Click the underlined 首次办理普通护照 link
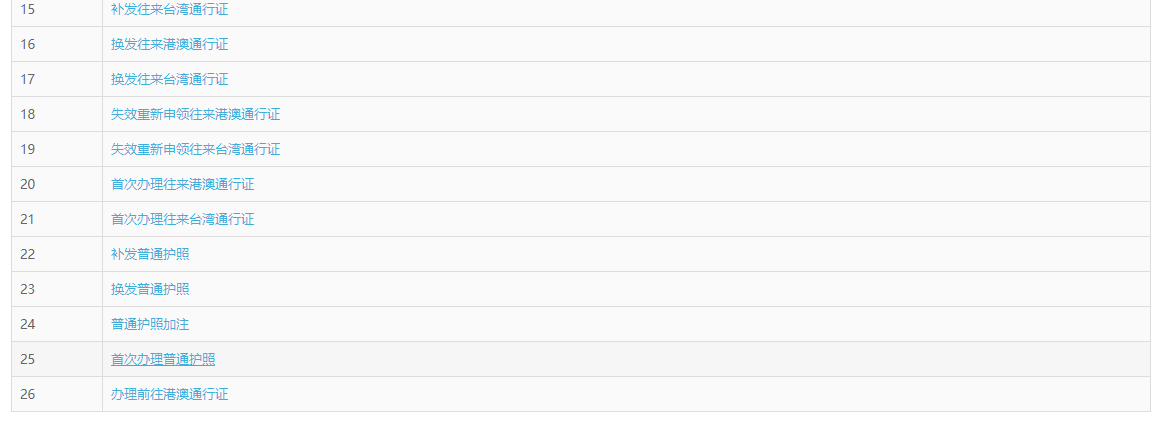This screenshot has height=421, width=1158. coord(163,359)
